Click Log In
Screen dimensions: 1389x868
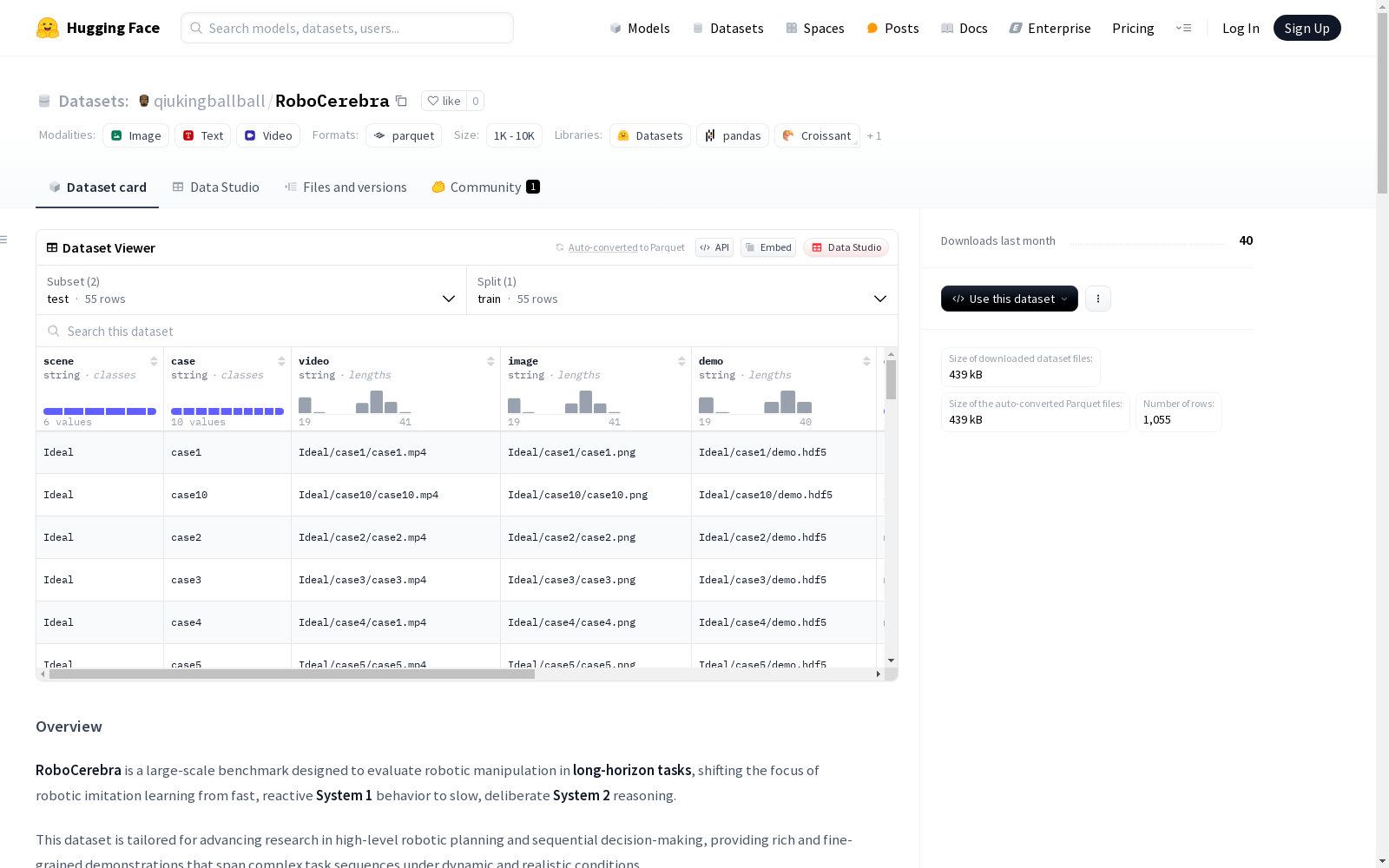[x=1241, y=28]
